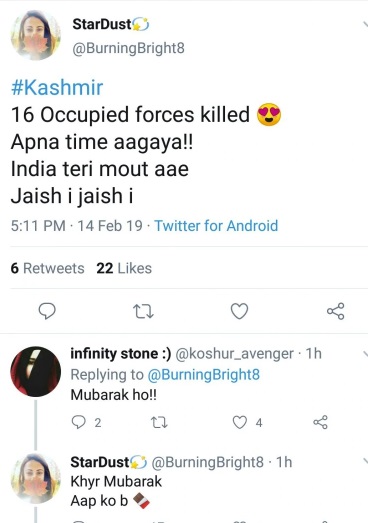The width and height of the screenshot is (368, 523).
Task: Open the 'Twitter for Android' source link
Action: [216, 226]
